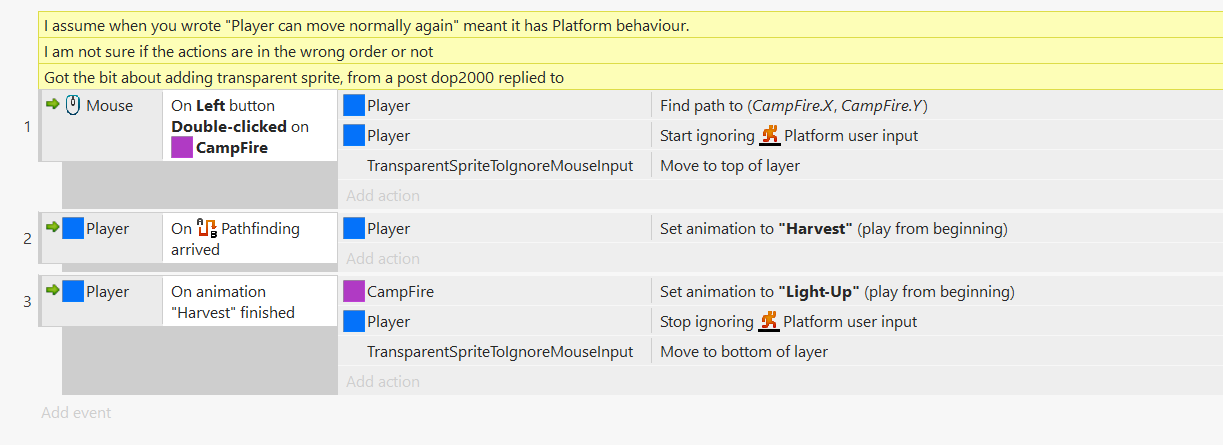Click green trigger arrow of event 2
Viewport: 1223px width, 445px height.
coord(53,228)
